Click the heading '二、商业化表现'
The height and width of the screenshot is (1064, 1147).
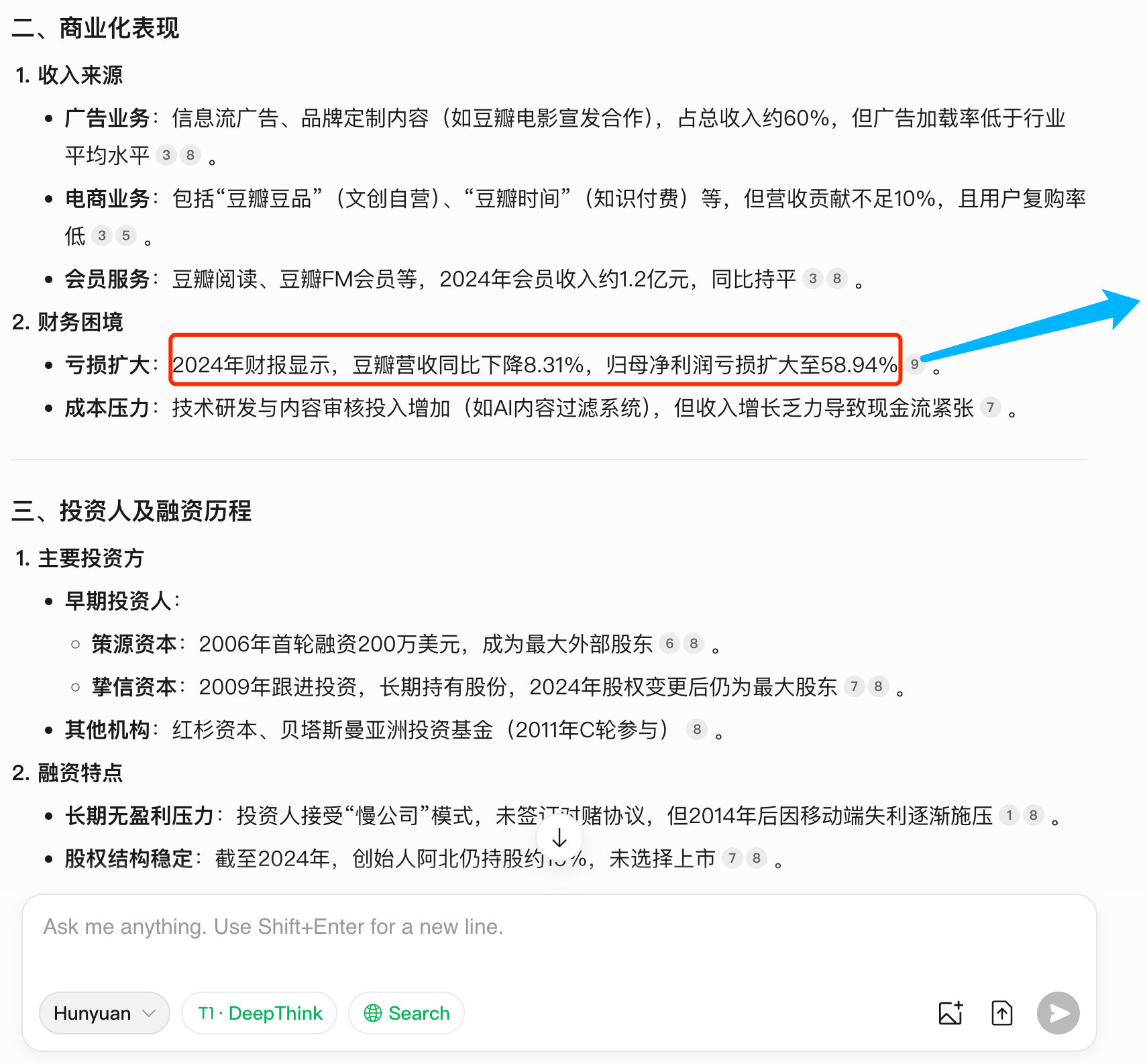tap(95, 28)
